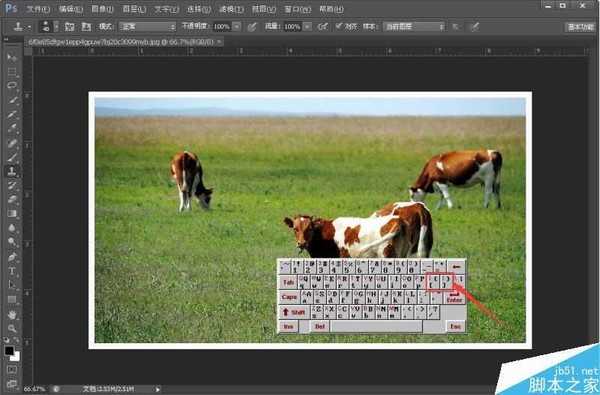Open the 样本 sample source dropdown

(414, 26)
